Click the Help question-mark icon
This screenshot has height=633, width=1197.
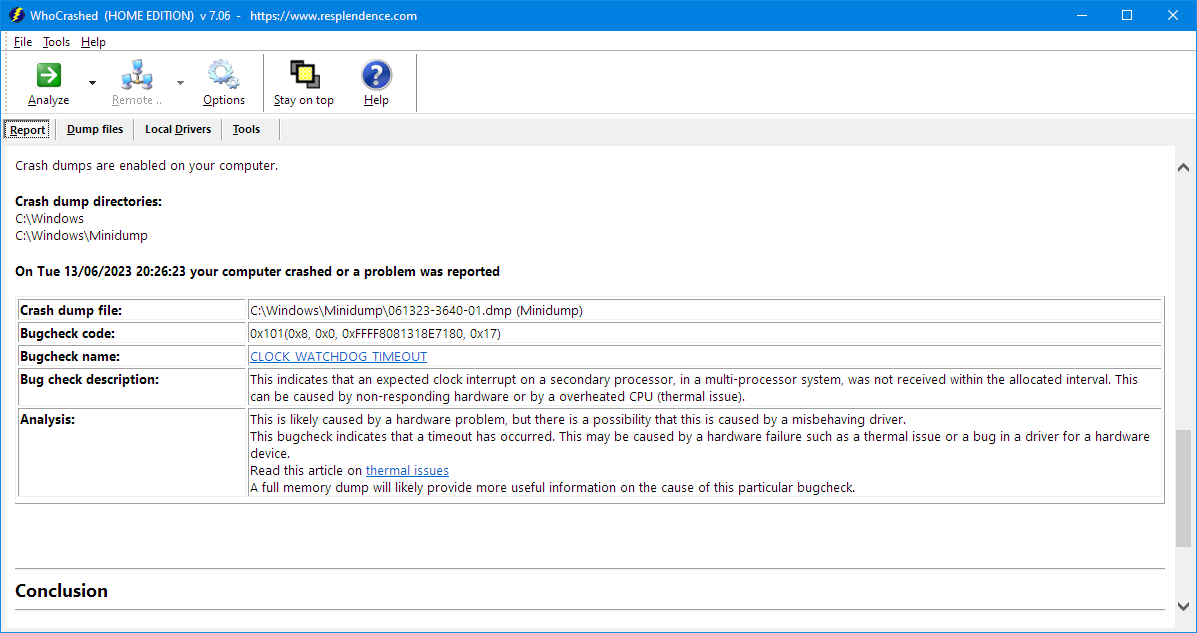376,76
